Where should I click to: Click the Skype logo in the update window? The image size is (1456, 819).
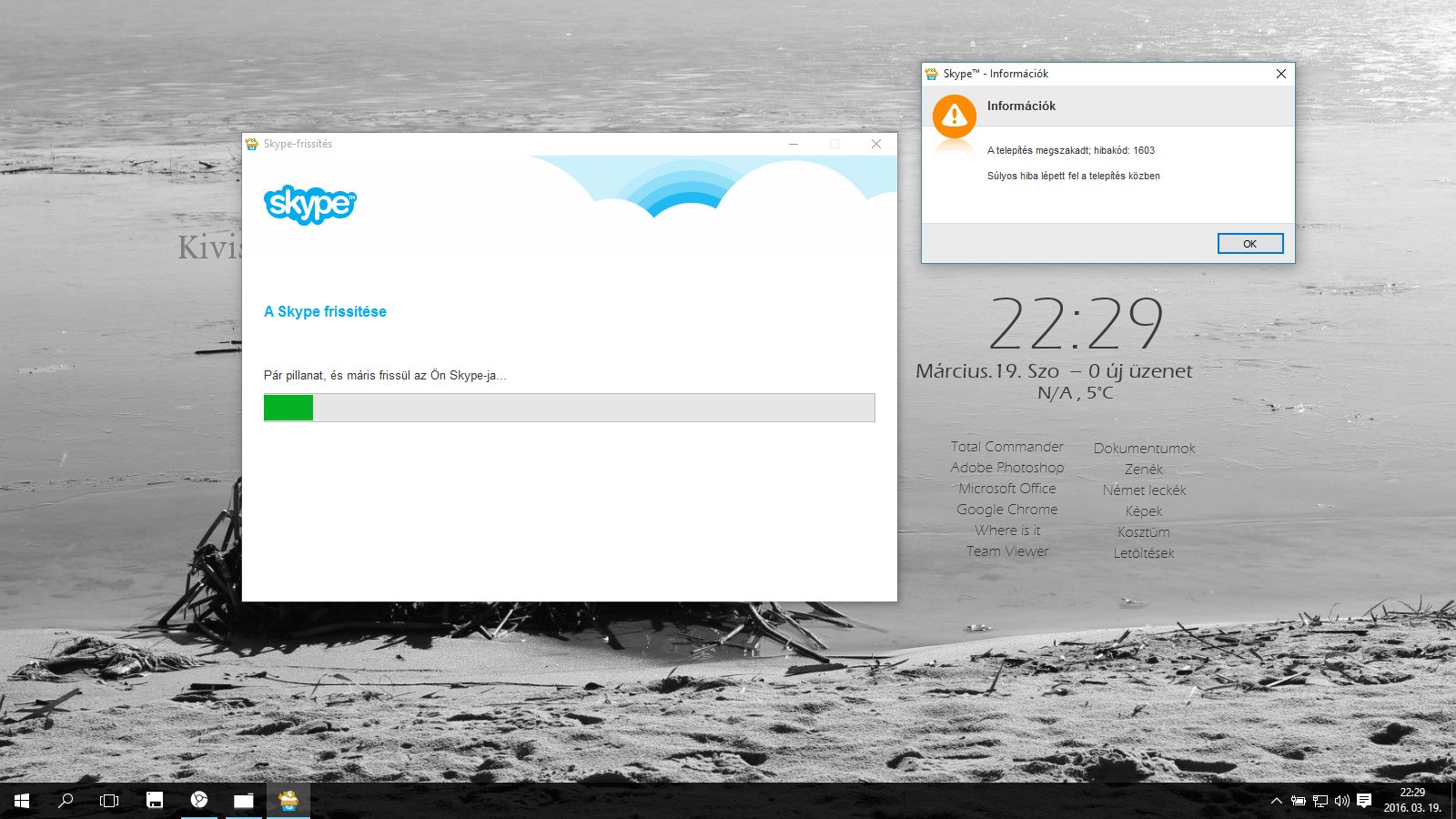(x=309, y=205)
